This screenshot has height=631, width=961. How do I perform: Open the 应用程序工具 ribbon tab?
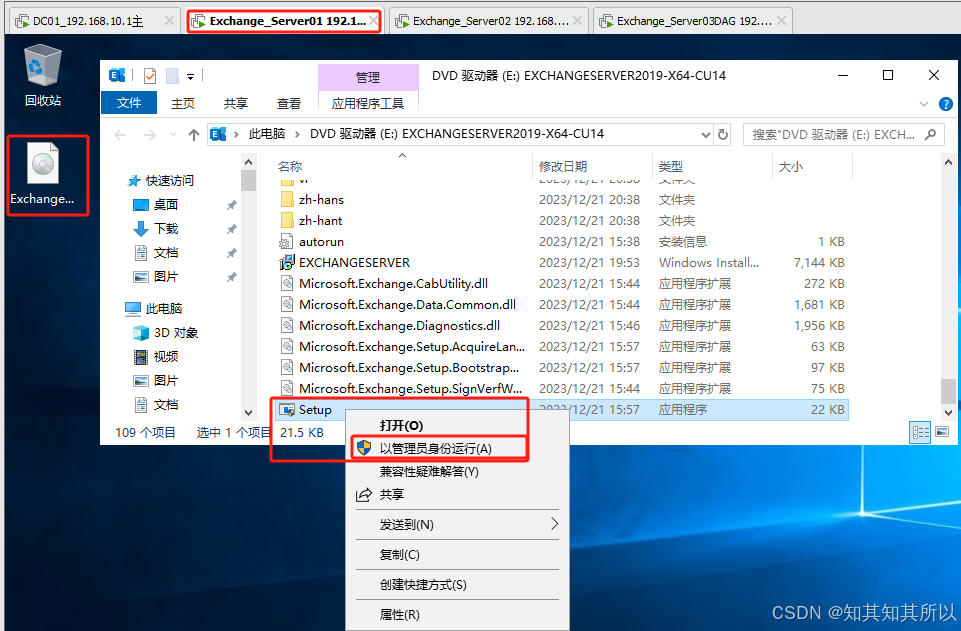[368, 103]
